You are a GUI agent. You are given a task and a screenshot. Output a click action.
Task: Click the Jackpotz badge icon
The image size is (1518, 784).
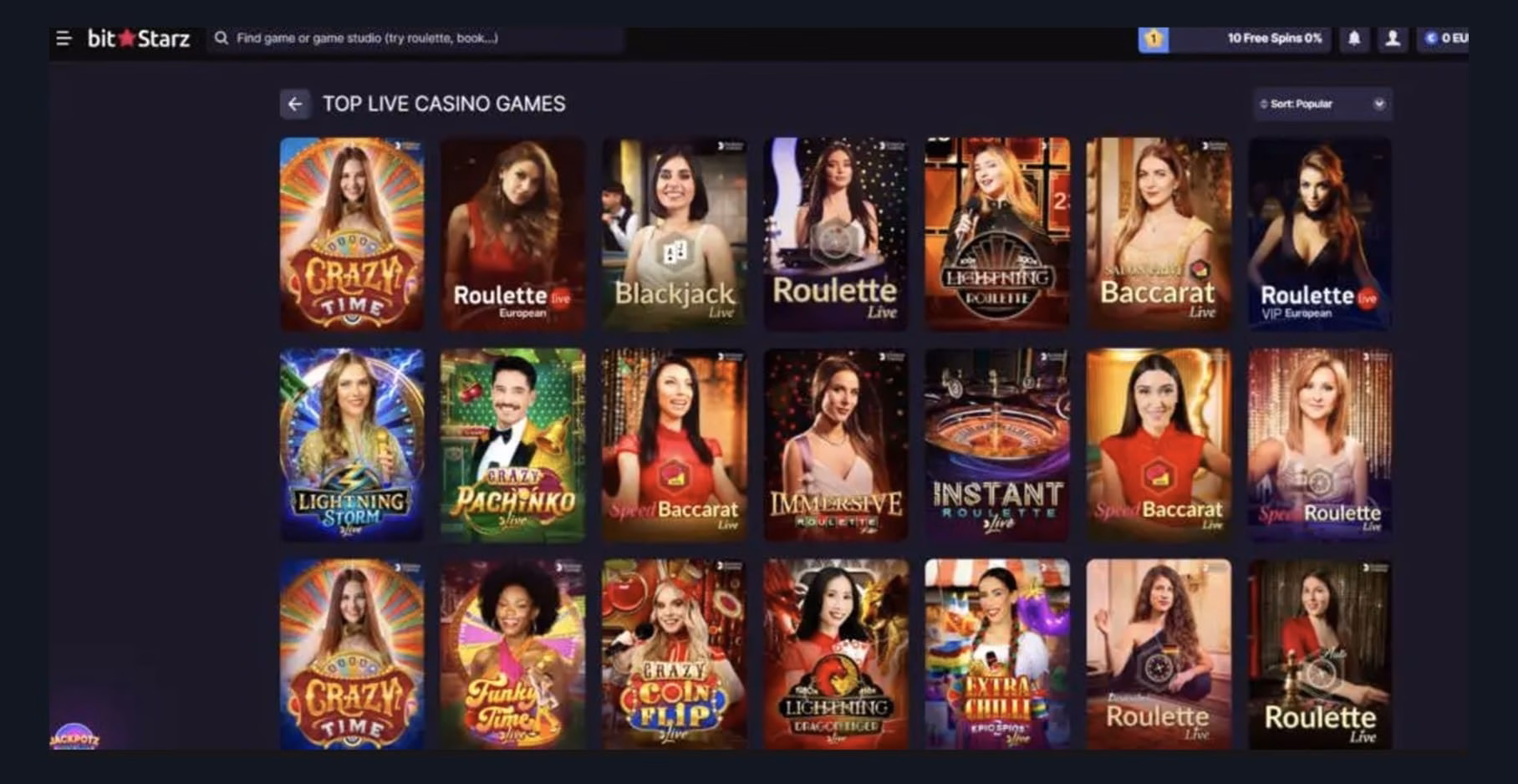click(x=74, y=737)
